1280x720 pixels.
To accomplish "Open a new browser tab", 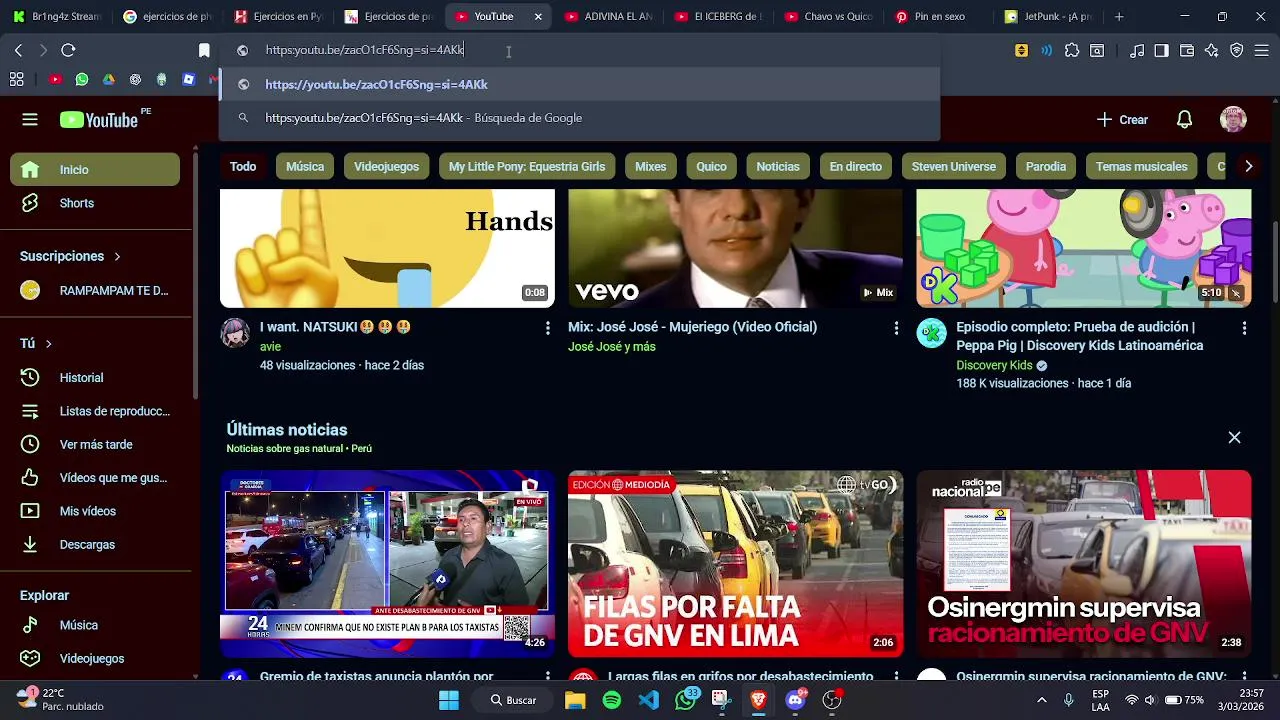I will (1119, 17).
